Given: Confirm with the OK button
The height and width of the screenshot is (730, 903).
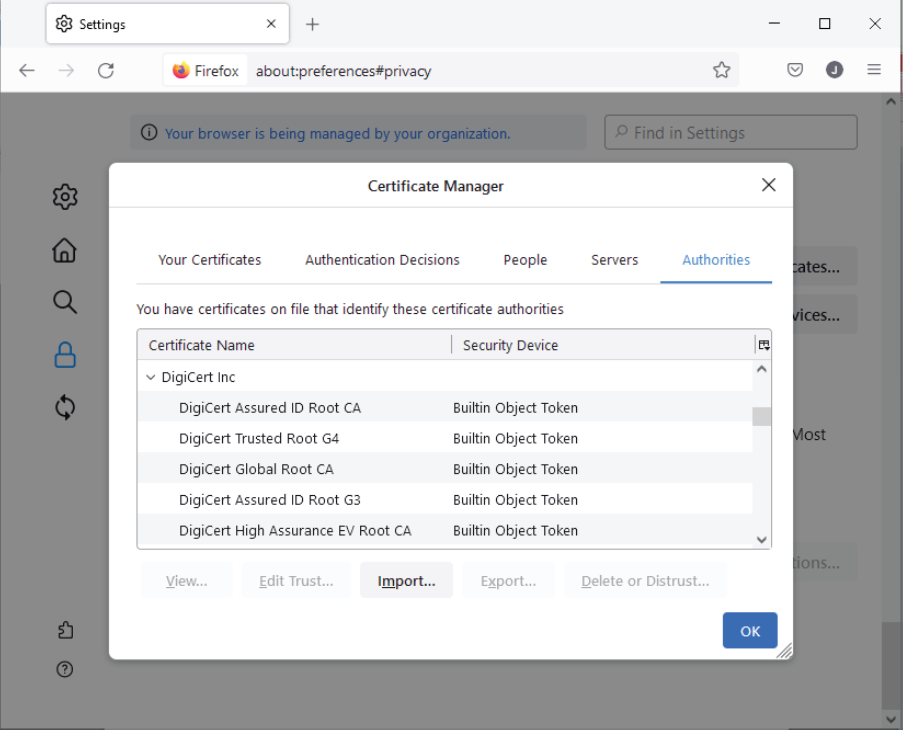Looking at the screenshot, I should (750, 630).
